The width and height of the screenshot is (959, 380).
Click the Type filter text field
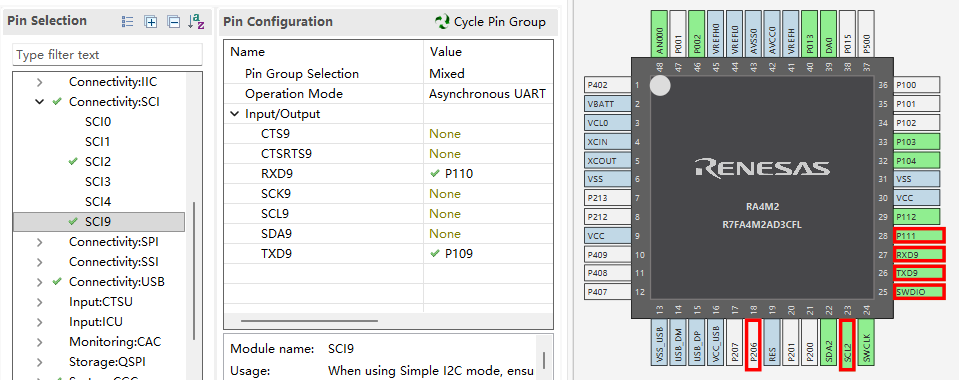click(x=107, y=54)
